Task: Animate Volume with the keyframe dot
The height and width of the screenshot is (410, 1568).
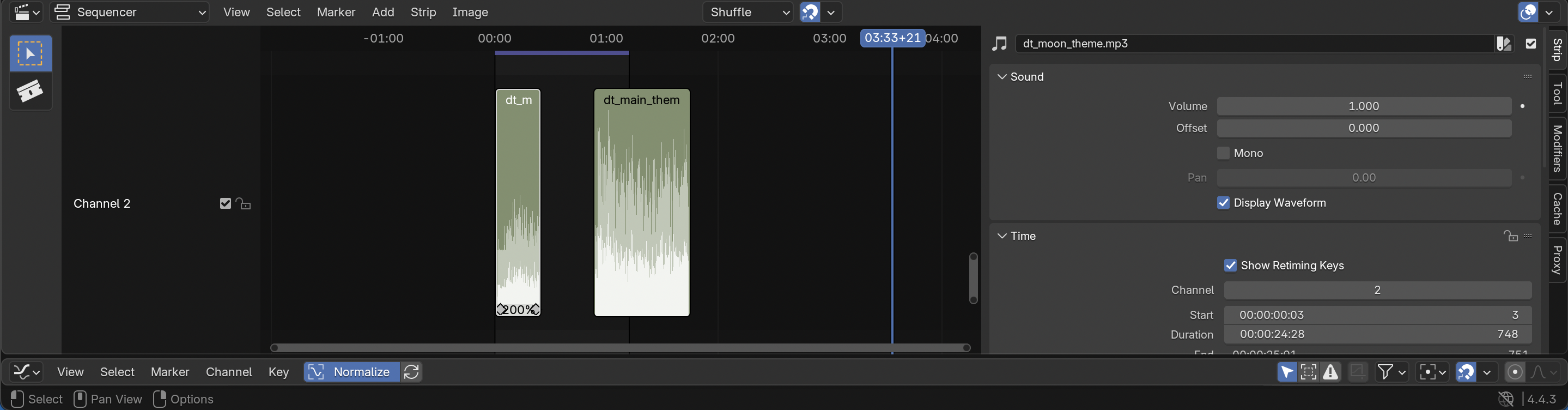Action: pos(1523,106)
